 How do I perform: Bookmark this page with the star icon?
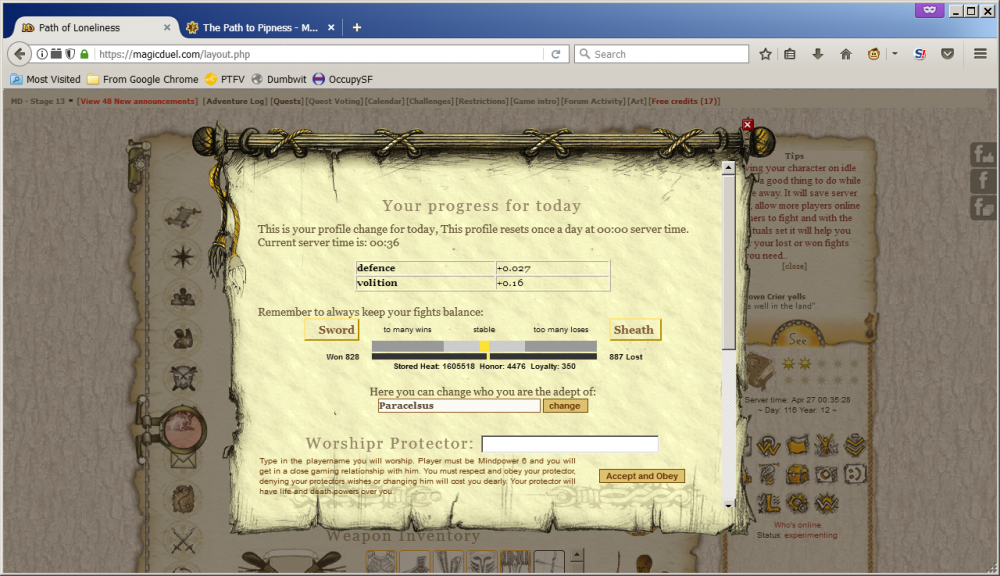click(765, 54)
